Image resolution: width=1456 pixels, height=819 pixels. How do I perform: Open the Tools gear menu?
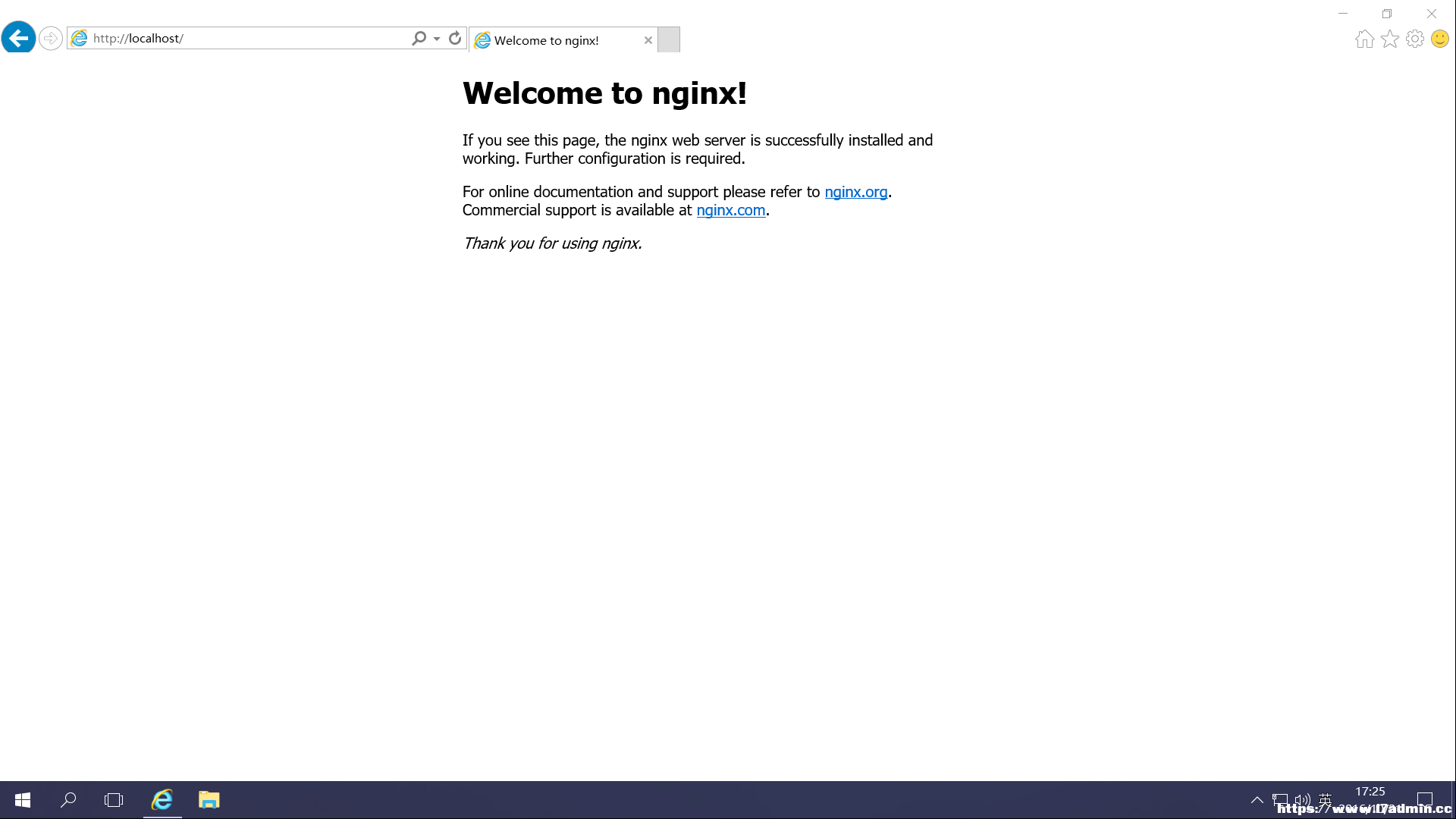pos(1415,39)
